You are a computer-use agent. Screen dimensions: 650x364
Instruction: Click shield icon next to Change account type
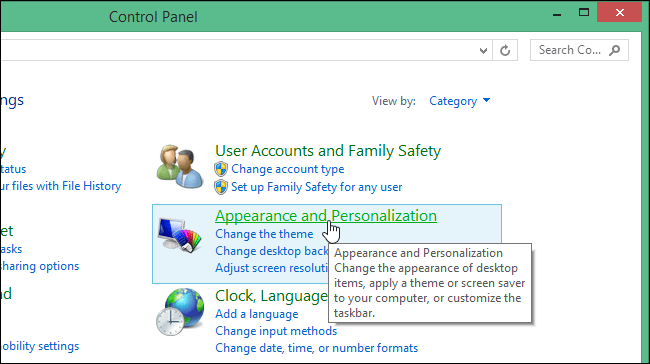pos(221,169)
